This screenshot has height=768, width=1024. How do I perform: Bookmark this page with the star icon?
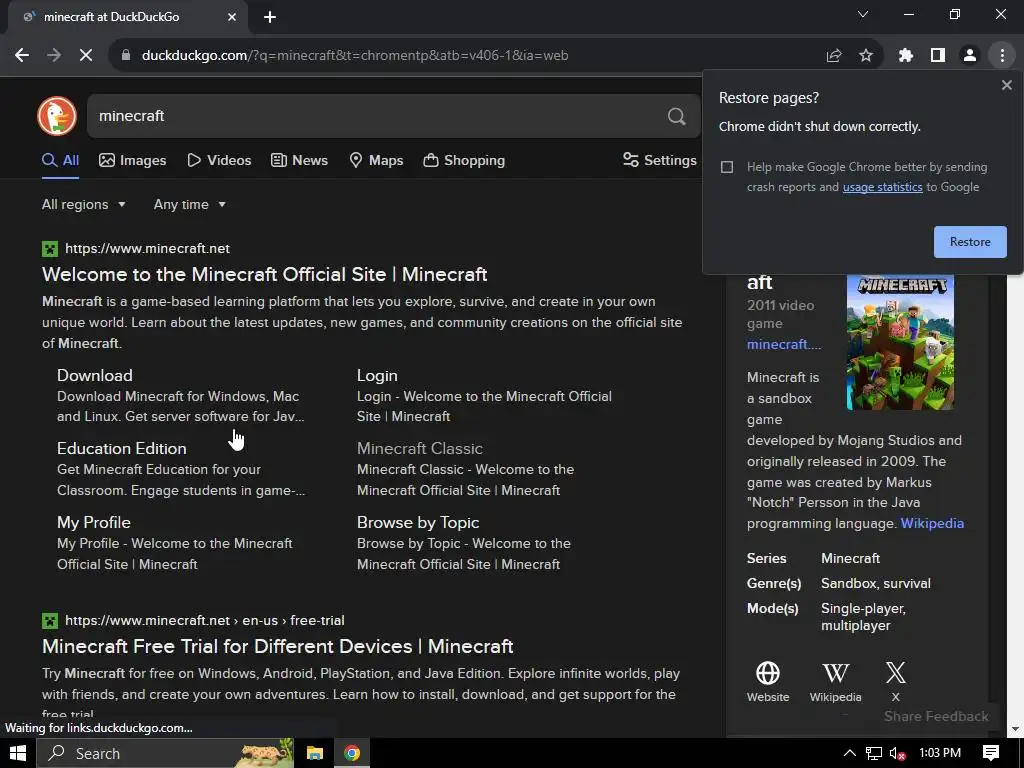[866, 56]
